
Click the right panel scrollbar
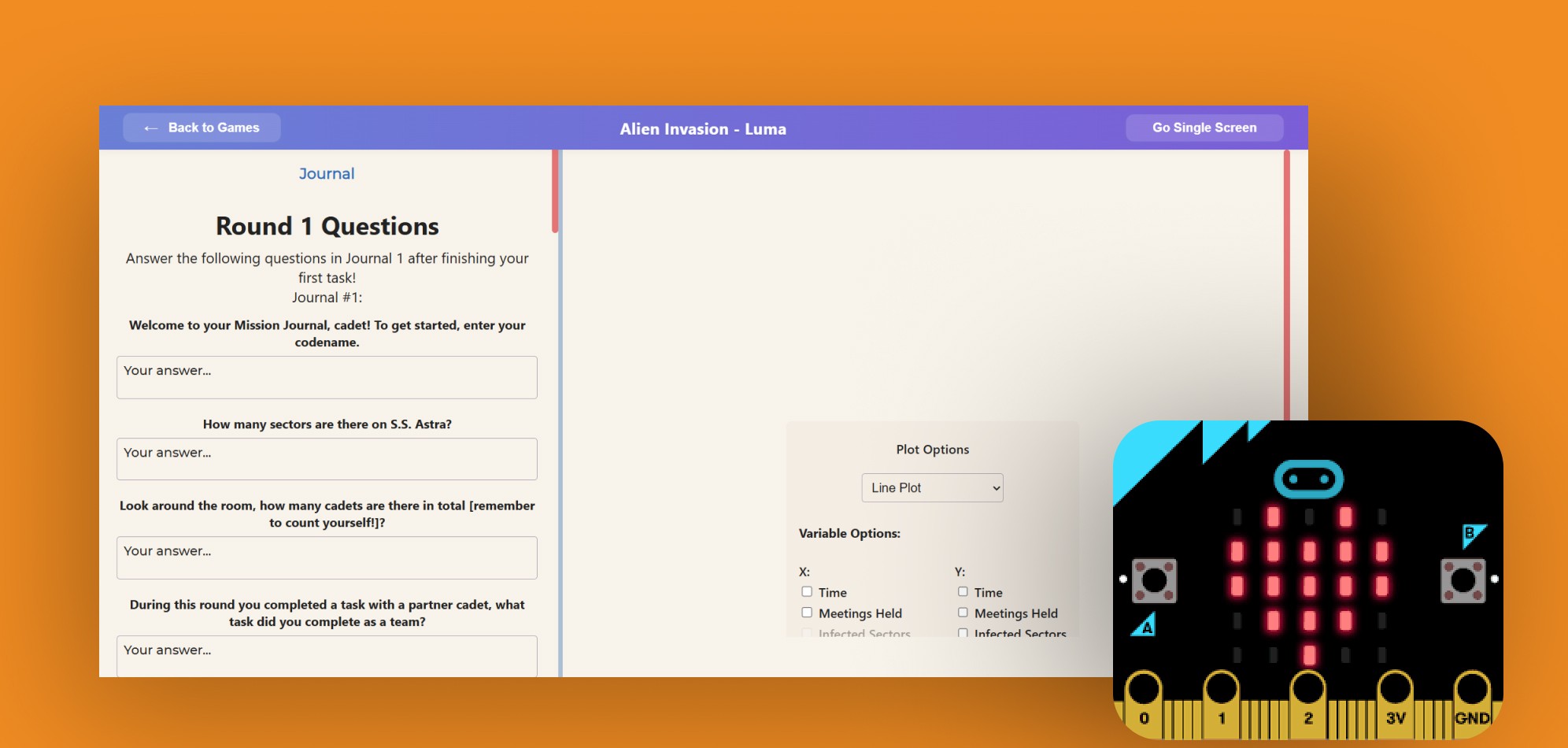pos(1287,285)
